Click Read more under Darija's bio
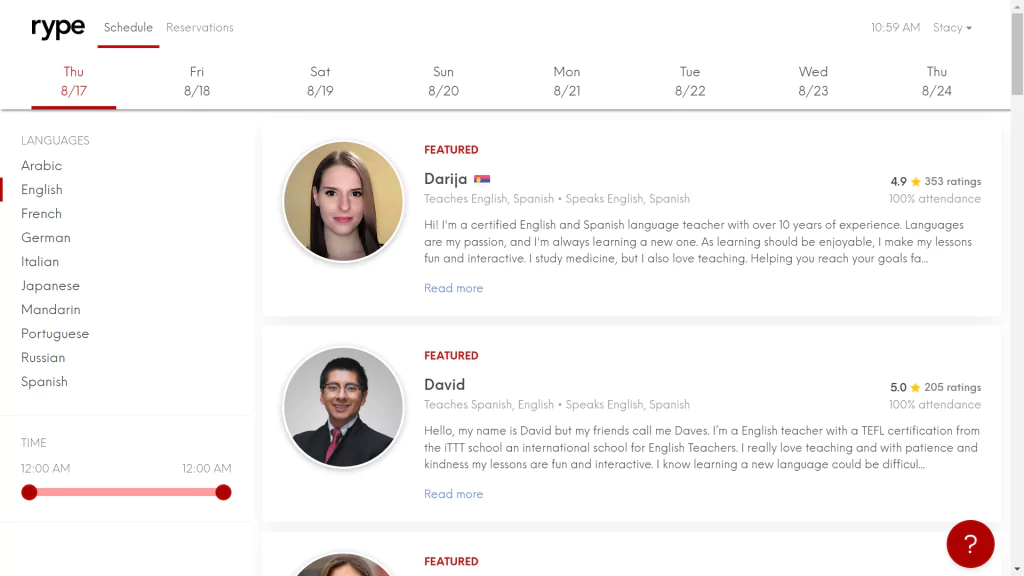This screenshot has height=576, width=1024. [x=453, y=288]
